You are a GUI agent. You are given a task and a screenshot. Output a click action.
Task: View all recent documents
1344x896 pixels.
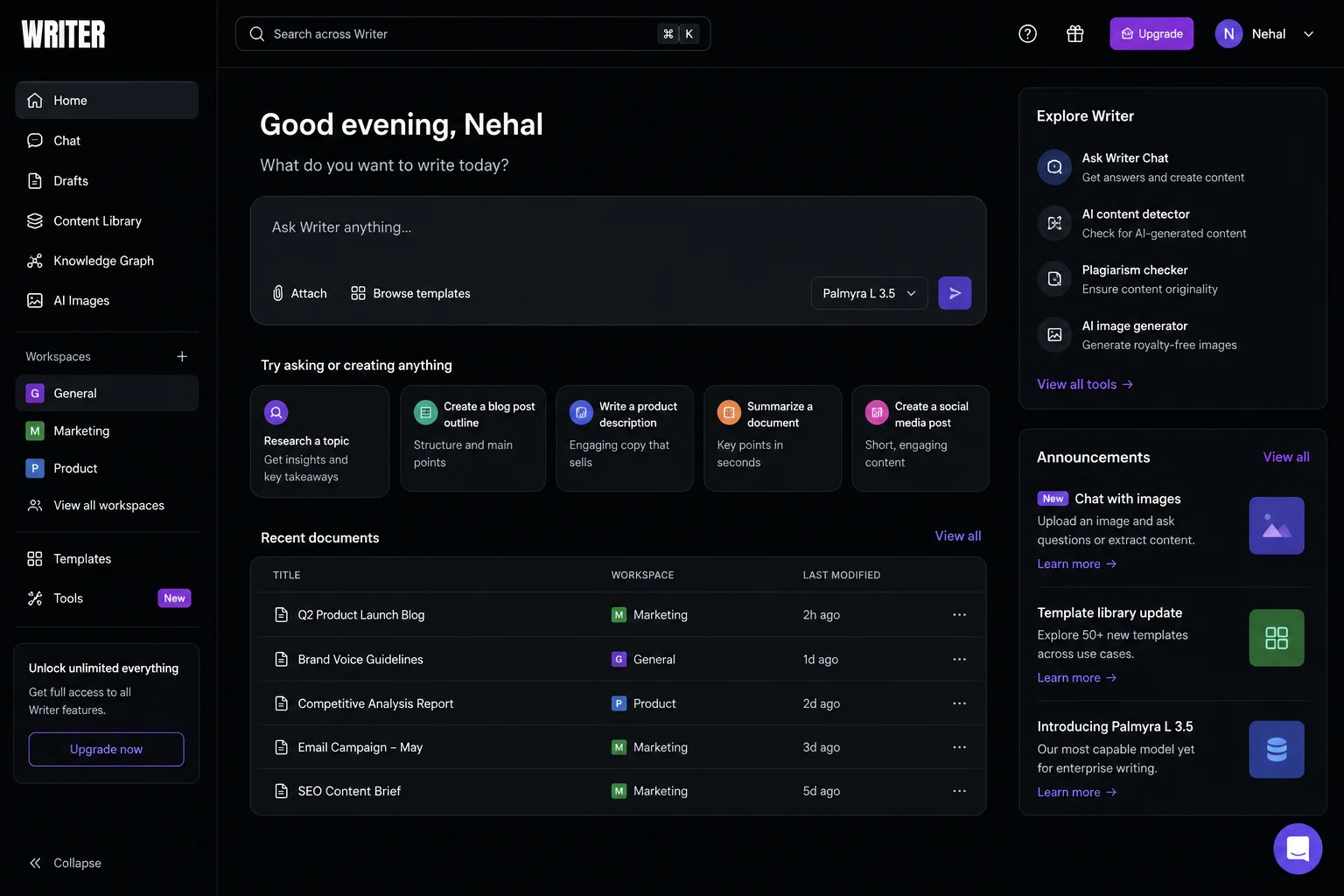tap(958, 535)
